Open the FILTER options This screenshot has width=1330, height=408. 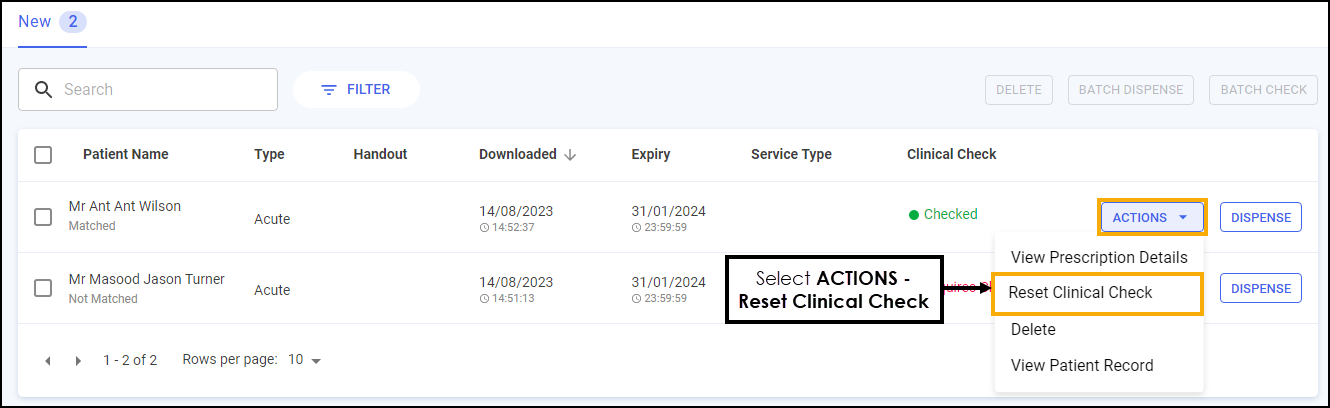coord(356,90)
